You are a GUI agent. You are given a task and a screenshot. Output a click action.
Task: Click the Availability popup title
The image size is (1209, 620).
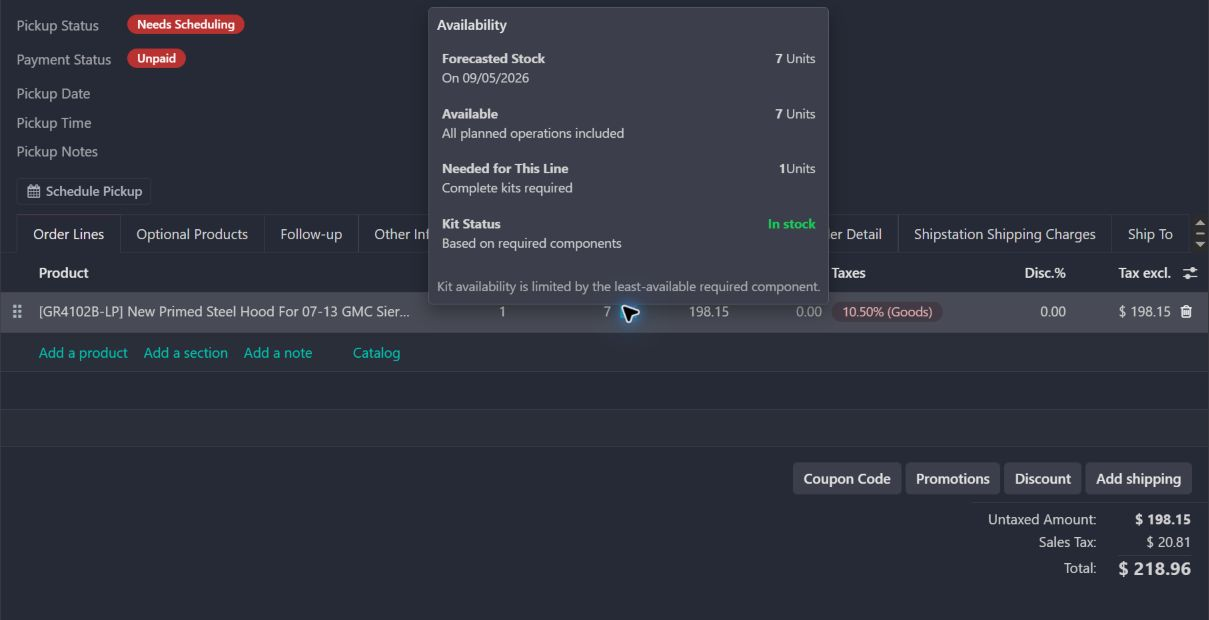pyautogui.click(x=472, y=25)
